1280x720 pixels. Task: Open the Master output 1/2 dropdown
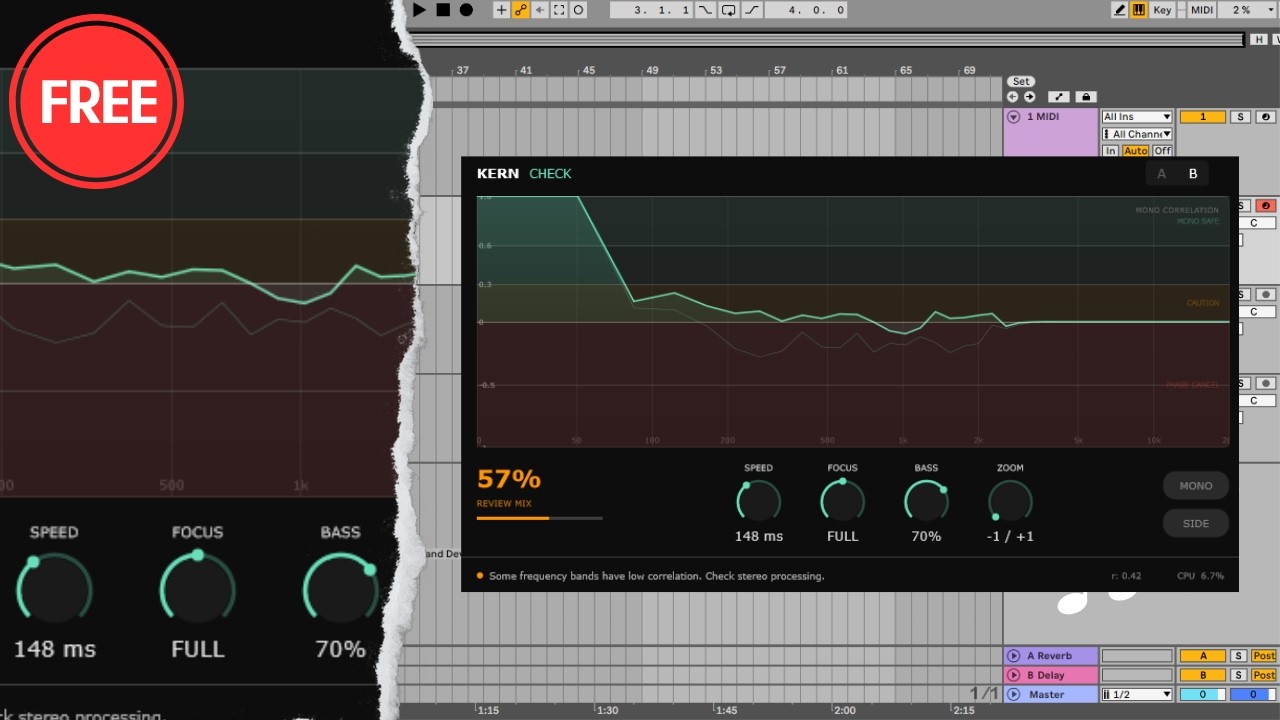1137,694
